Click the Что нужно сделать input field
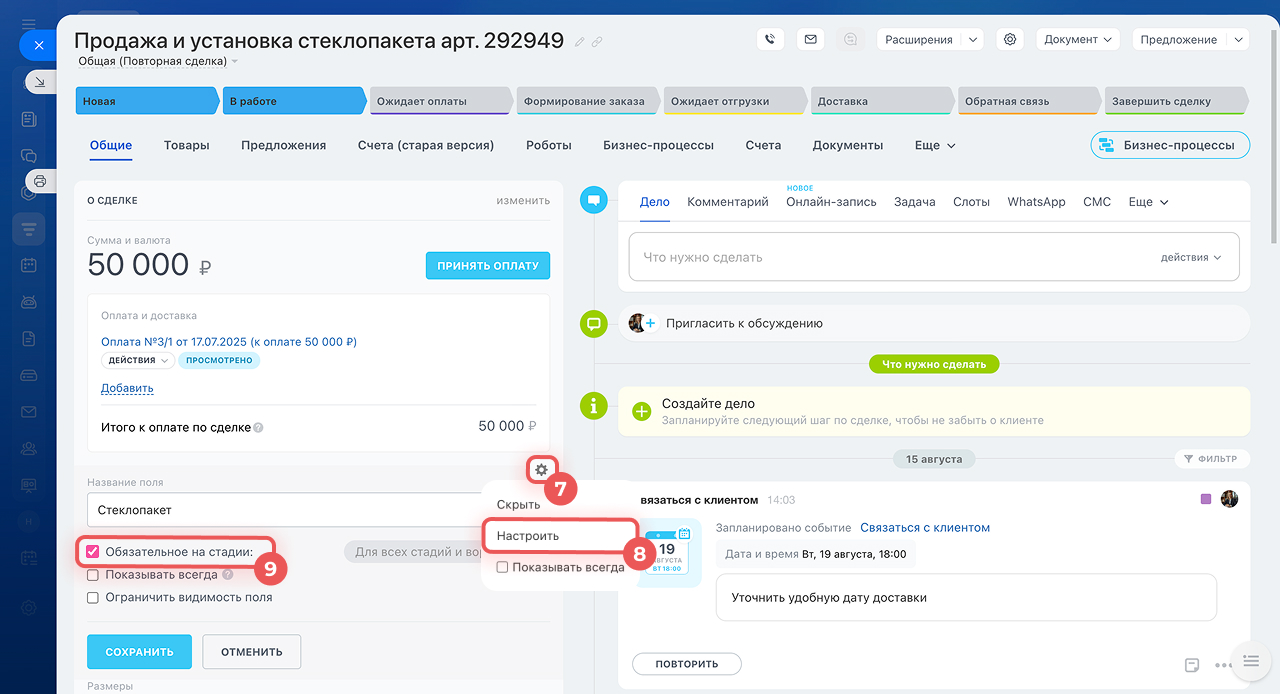The image size is (1280, 694). point(890,257)
